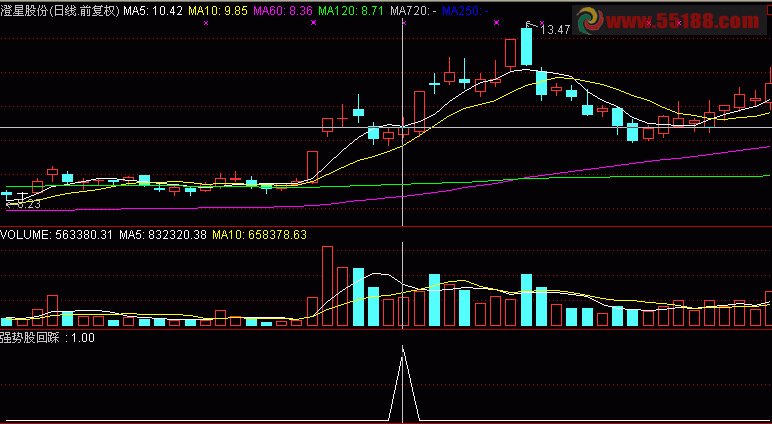The width and height of the screenshot is (772, 424).
Task: Click the 强势股回踩 : 1.00 indicator label
Action: click(47, 338)
